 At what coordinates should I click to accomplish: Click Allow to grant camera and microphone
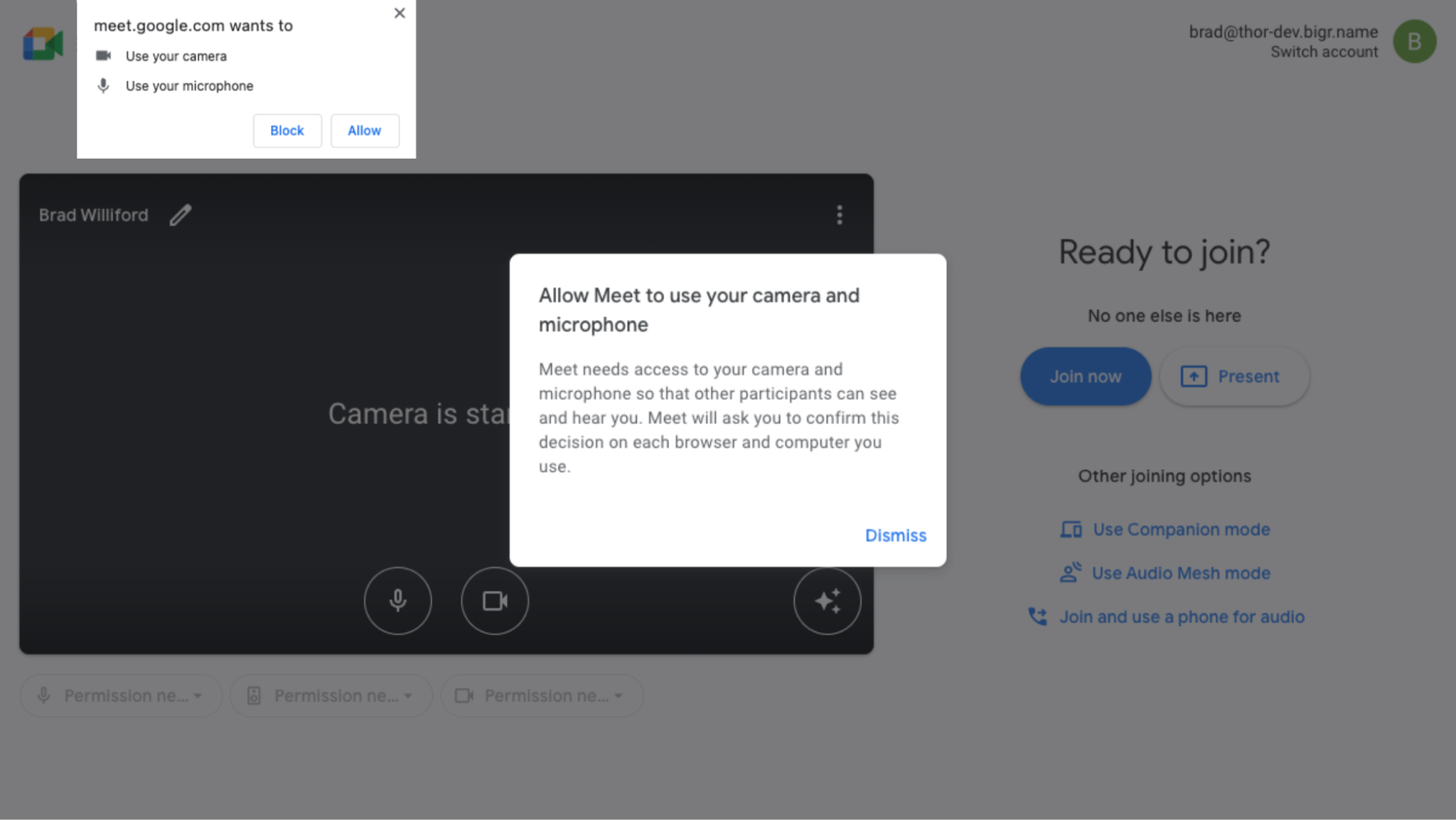coord(364,130)
